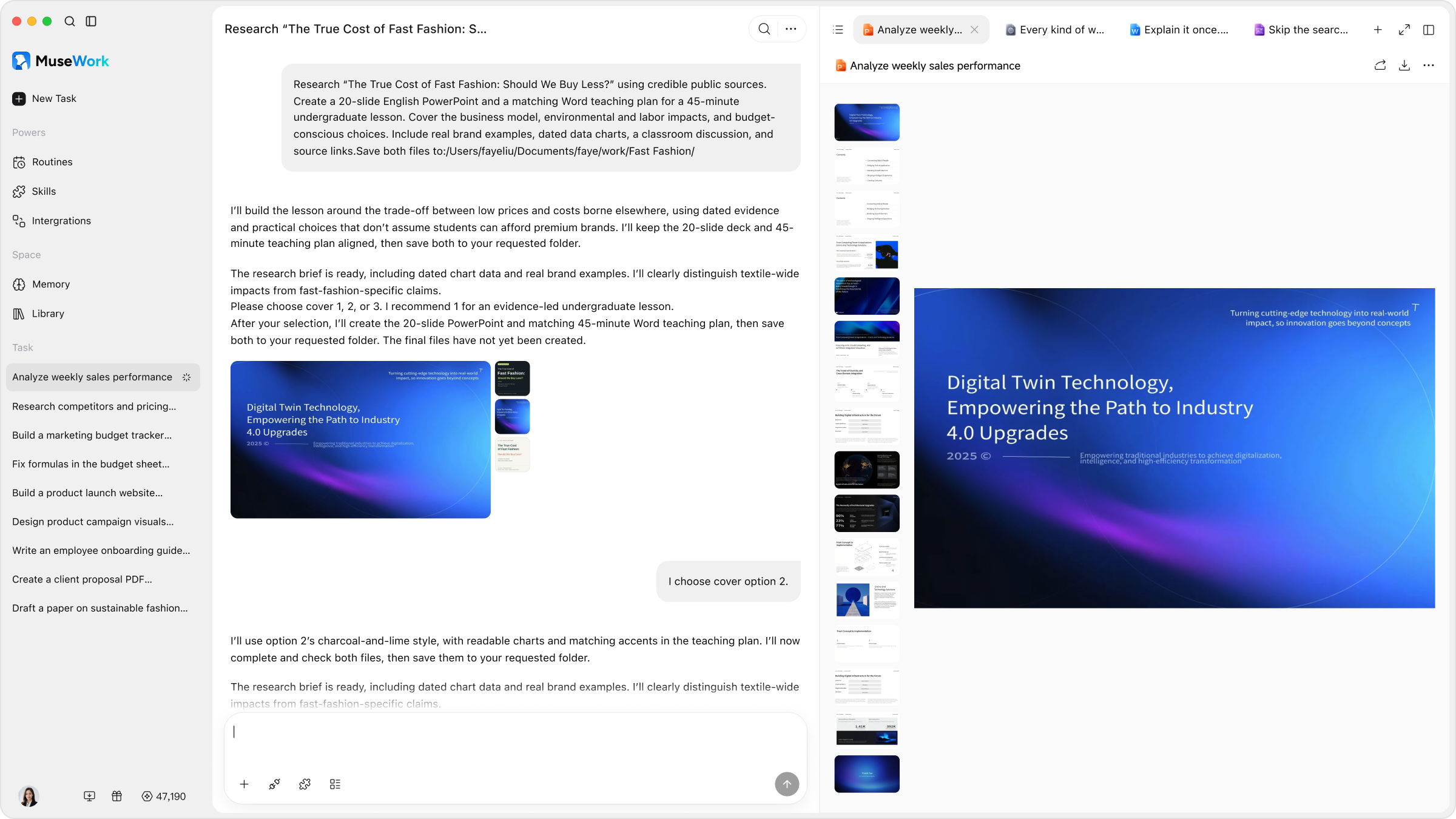Close the Analyze weekly tab
Image resolution: width=1456 pixels, height=819 pixels.
click(974, 30)
